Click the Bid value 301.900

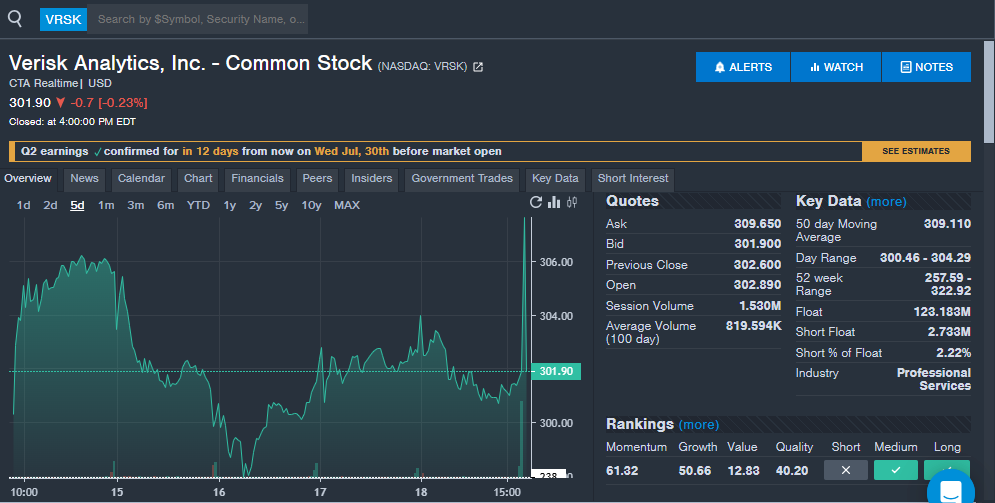pos(758,244)
